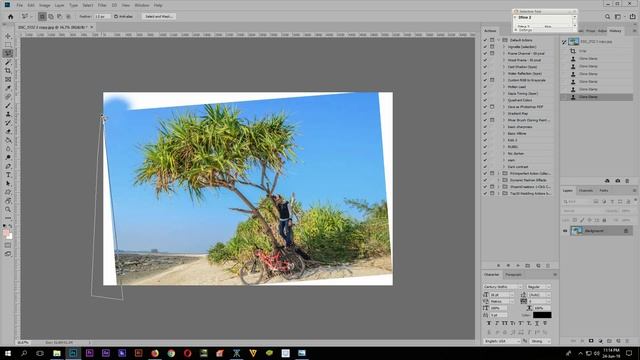This screenshot has width=640, height=360.
Task: Begin recording in Actions panel
Action: (508, 266)
